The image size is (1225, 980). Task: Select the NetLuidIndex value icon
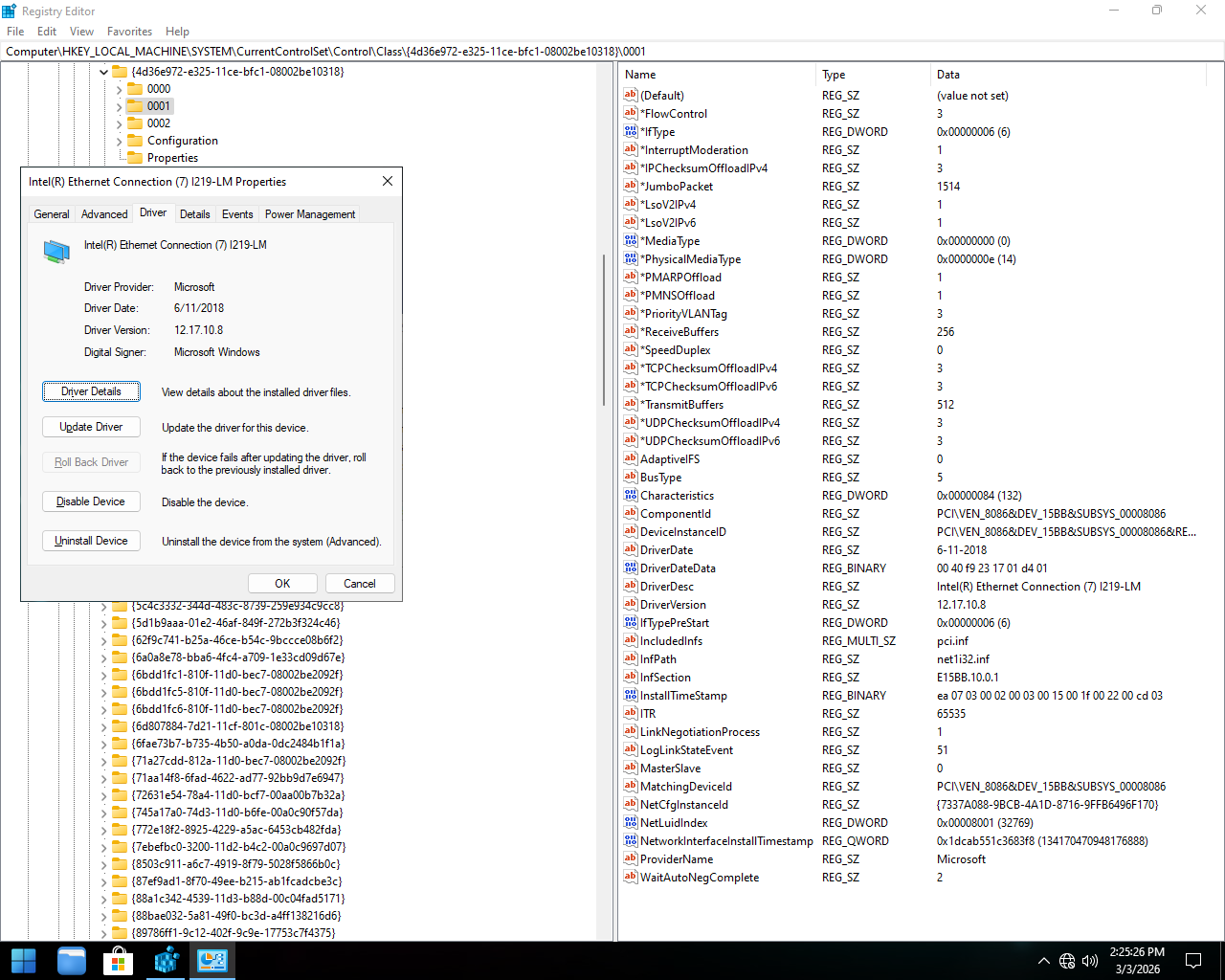[630, 823]
